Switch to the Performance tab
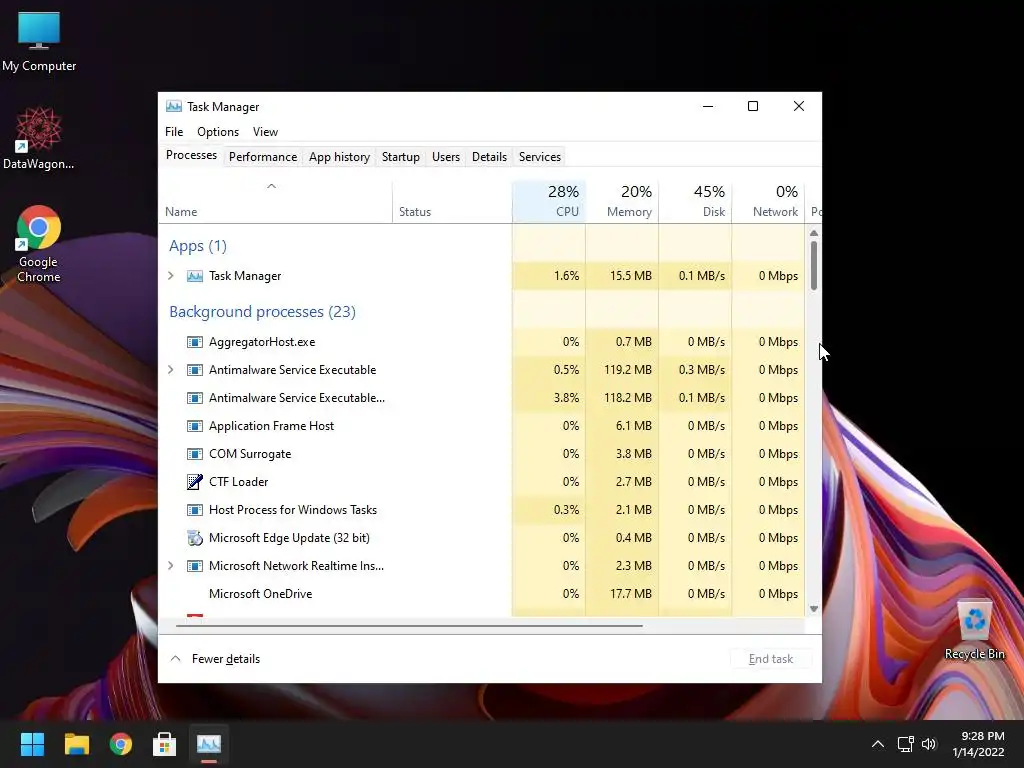 (x=263, y=157)
